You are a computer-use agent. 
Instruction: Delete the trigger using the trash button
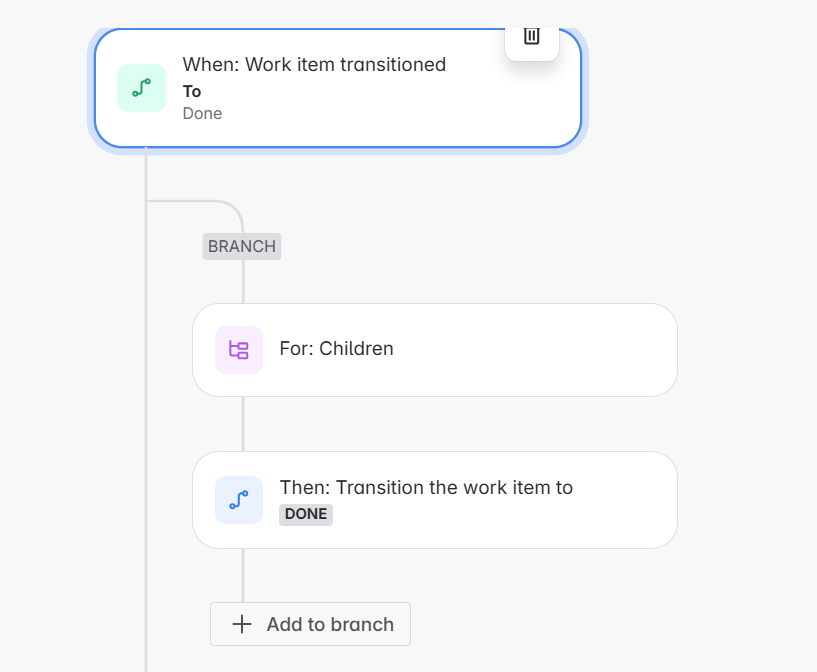[x=531, y=37]
